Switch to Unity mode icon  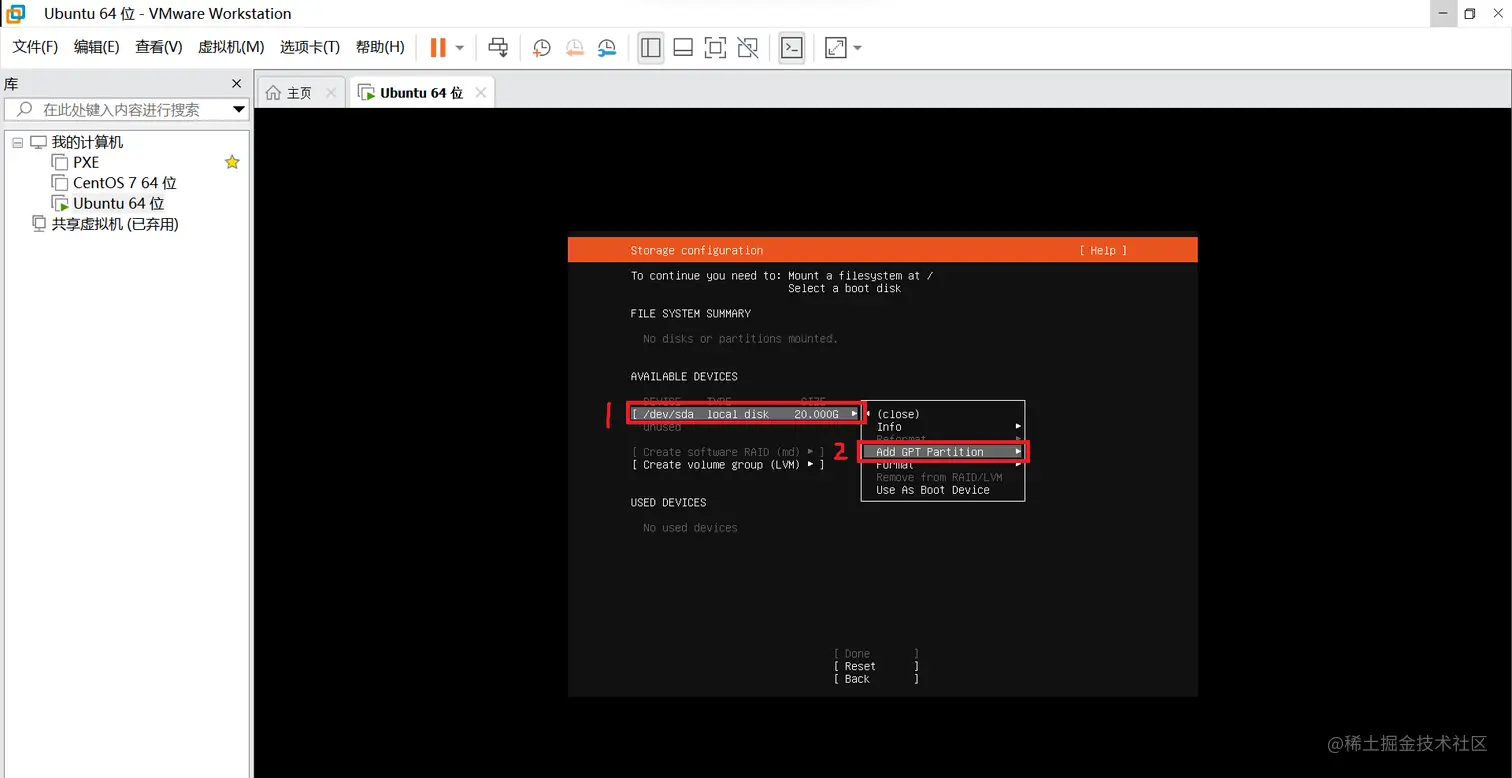(x=747, y=47)
